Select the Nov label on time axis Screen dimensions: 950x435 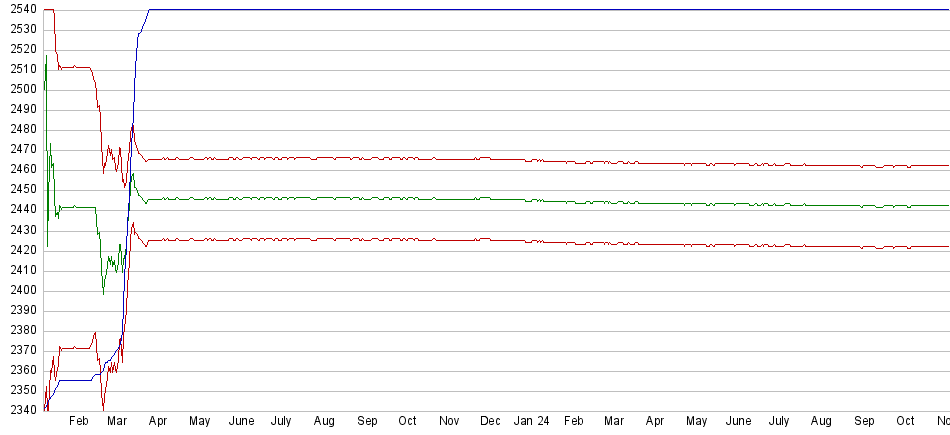[x=449, y=422]
